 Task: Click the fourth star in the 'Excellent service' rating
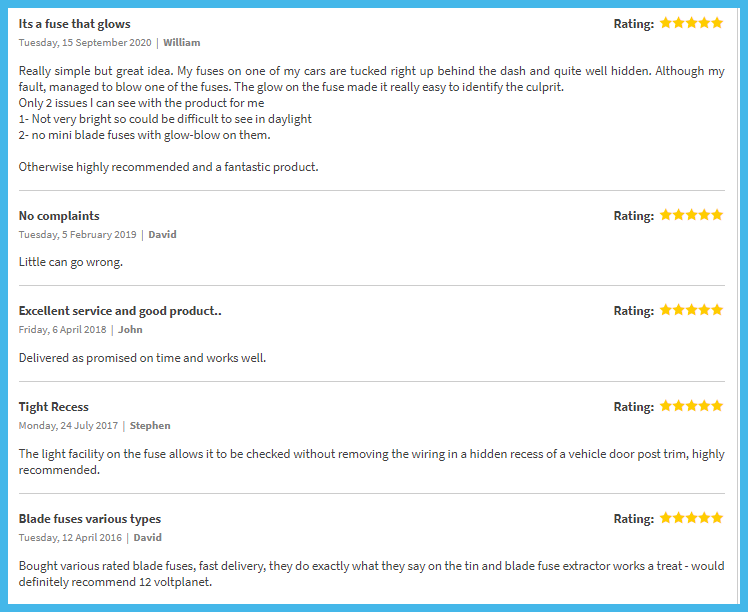pos(705,310)
